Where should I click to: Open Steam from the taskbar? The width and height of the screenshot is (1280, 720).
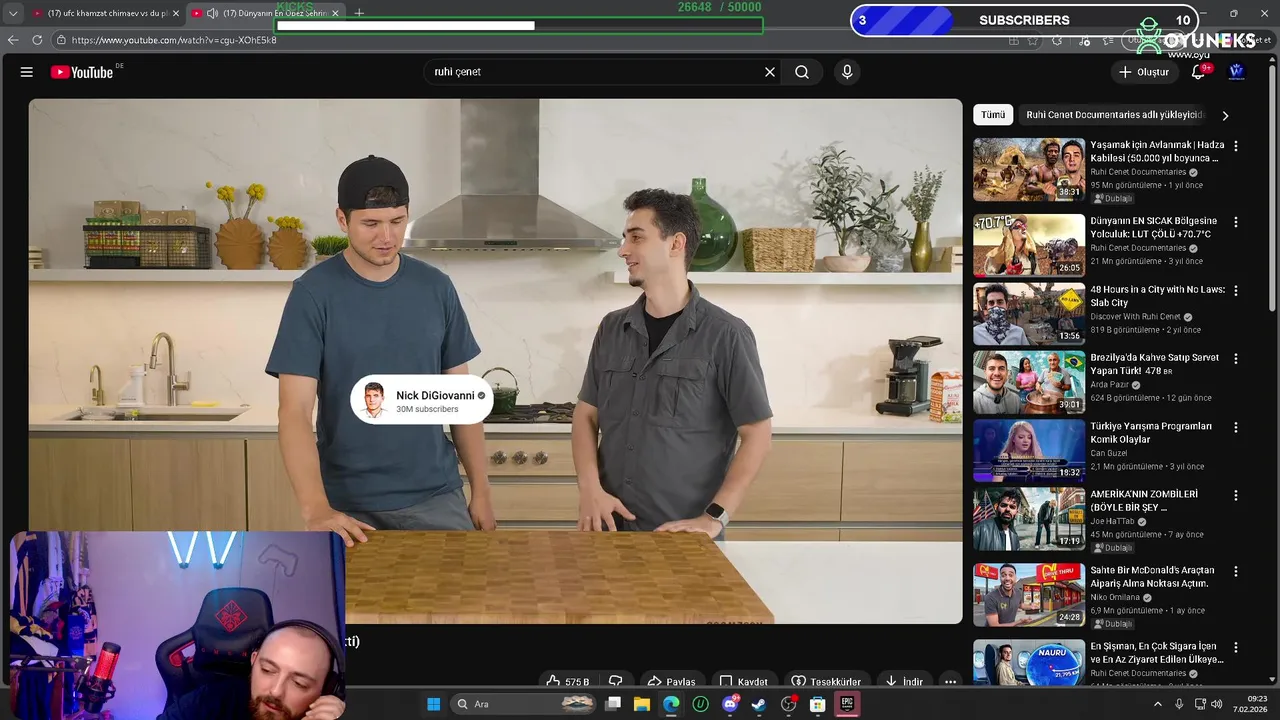point(759,704)
